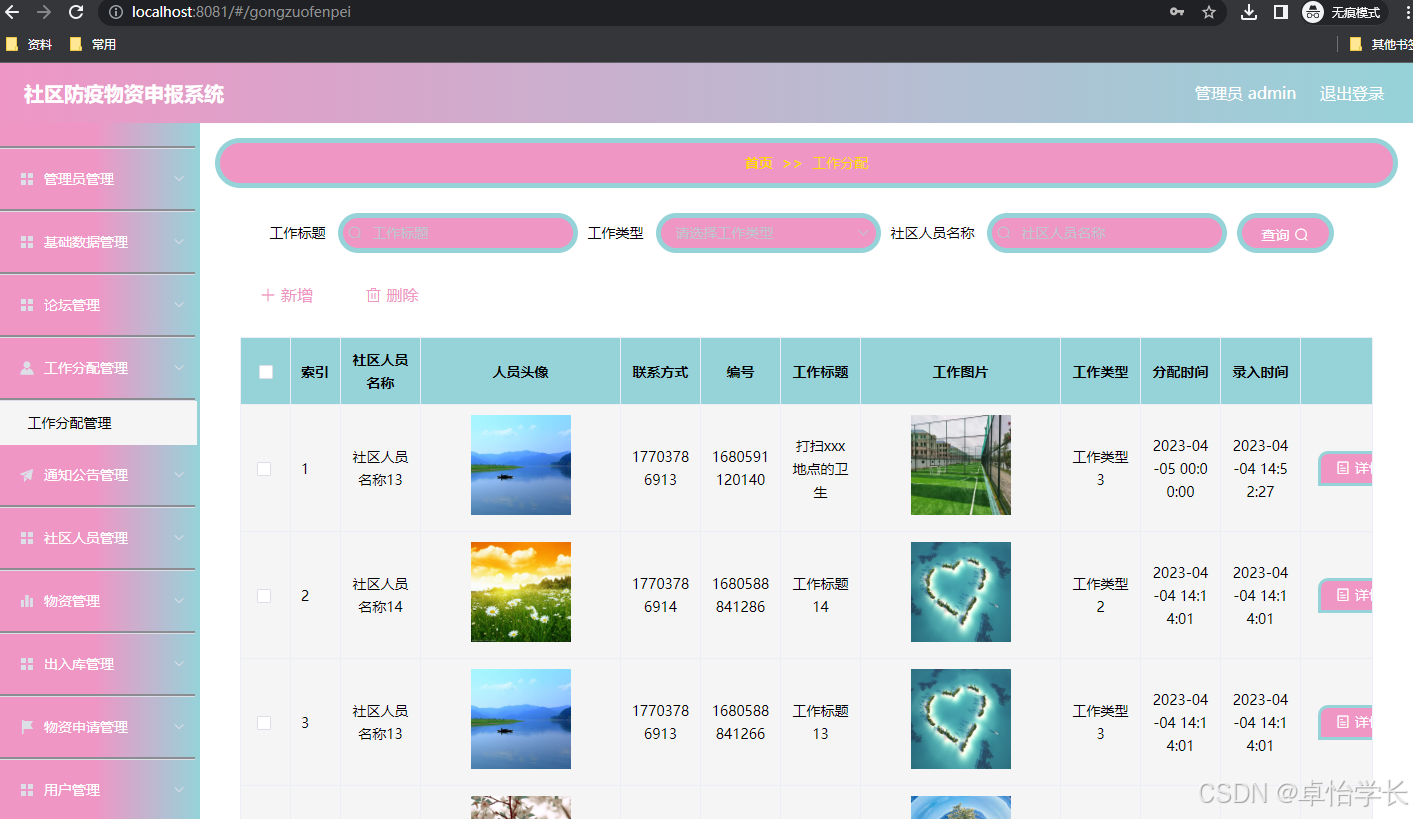Focus the 社区人员名称 input field
Viewport: 1413px width, 819px height.
1107,233
